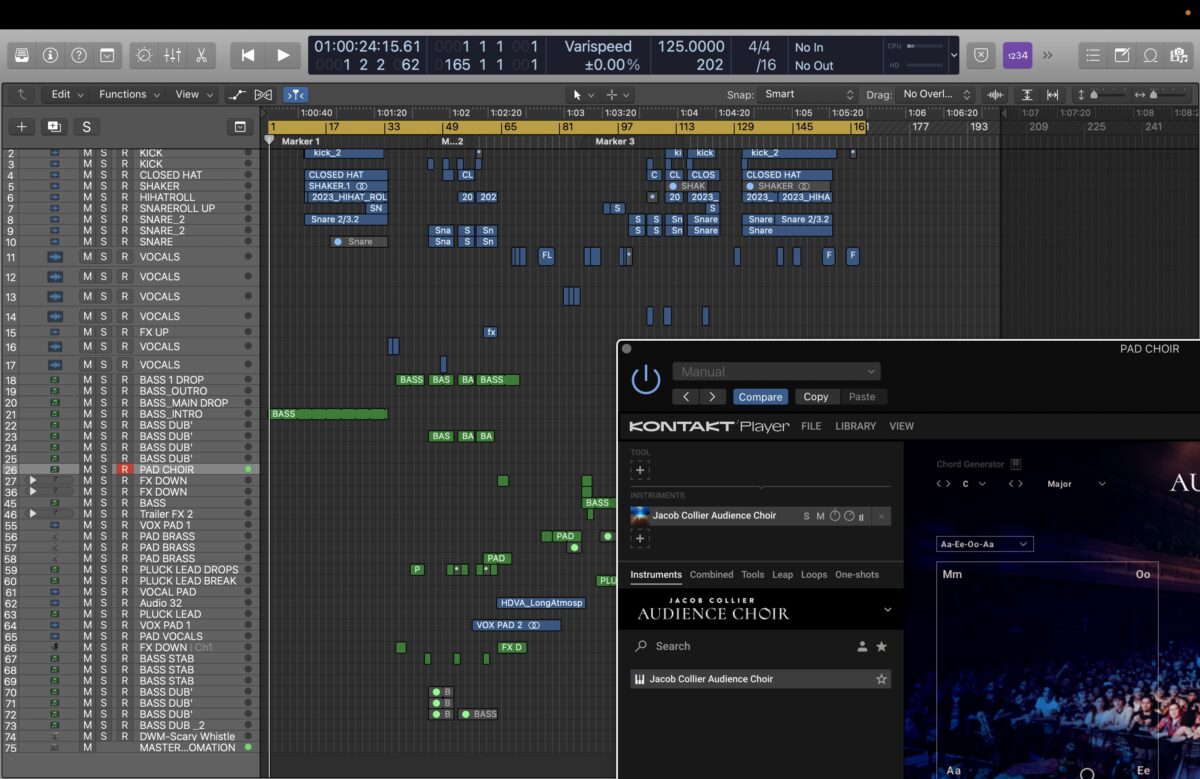The height and width of the screenshot is (779, 1200).
Task: Toggle the Flex bowtie icon
Action: coord(263,94)
